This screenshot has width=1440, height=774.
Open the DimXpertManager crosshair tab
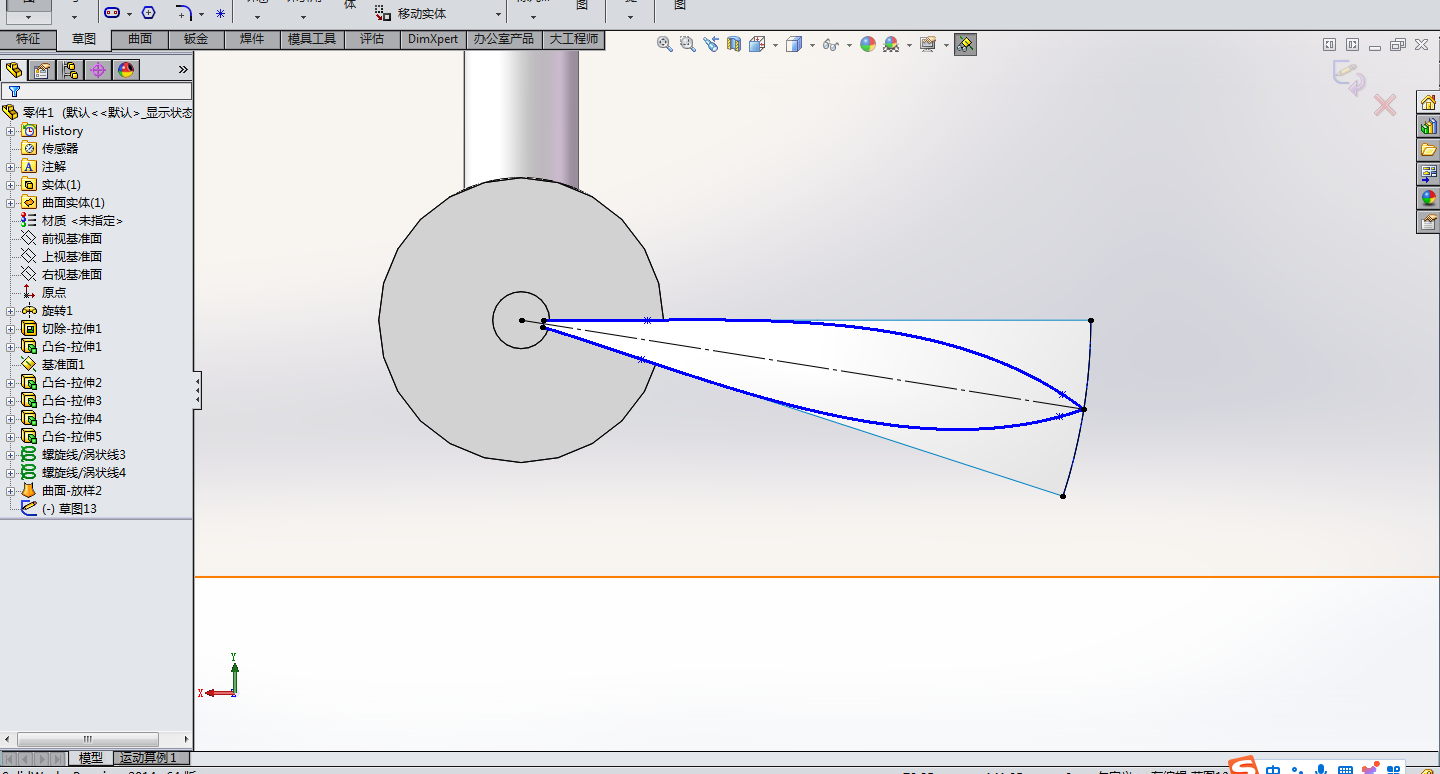click(x=98, y=70)
